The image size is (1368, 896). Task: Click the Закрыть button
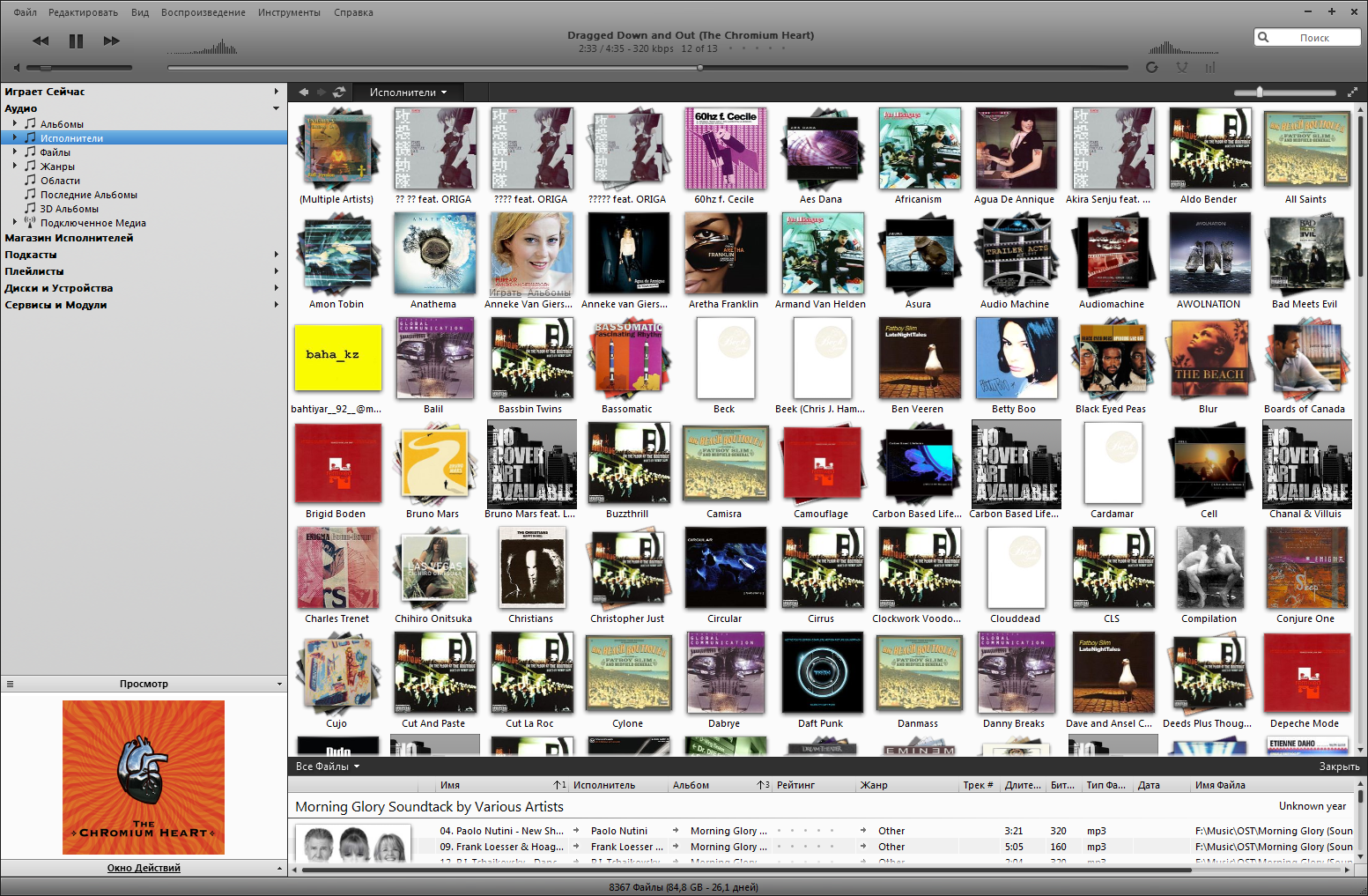coord(1339,766)
